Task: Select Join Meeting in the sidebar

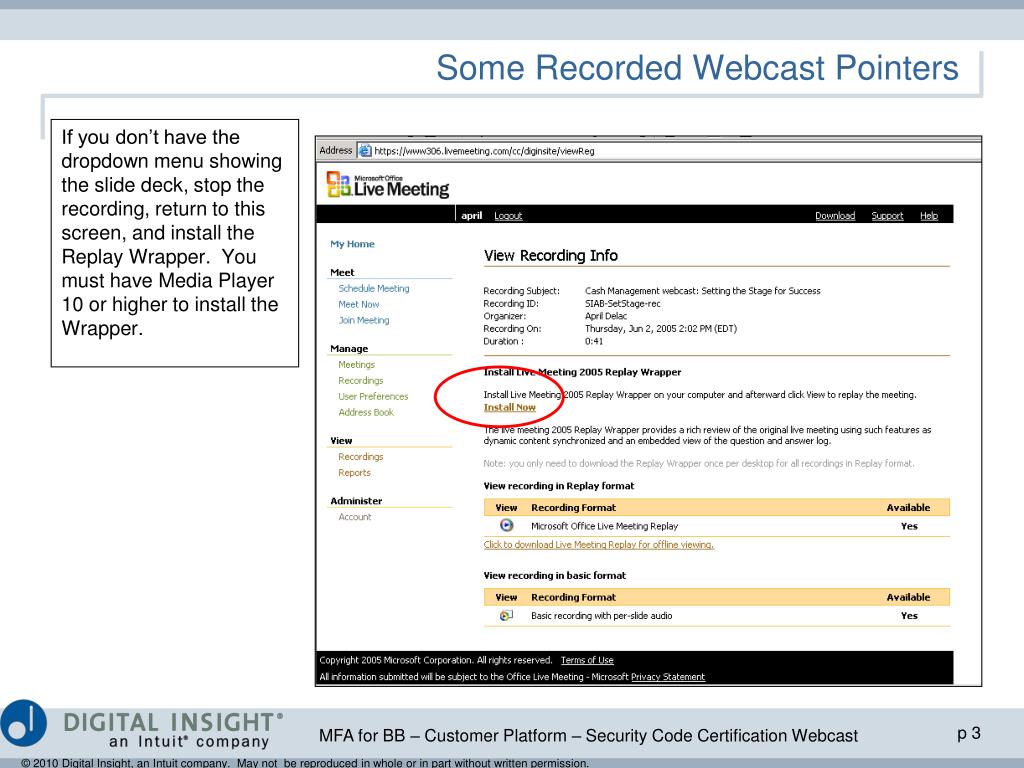Action: click(x=364, y=320)
